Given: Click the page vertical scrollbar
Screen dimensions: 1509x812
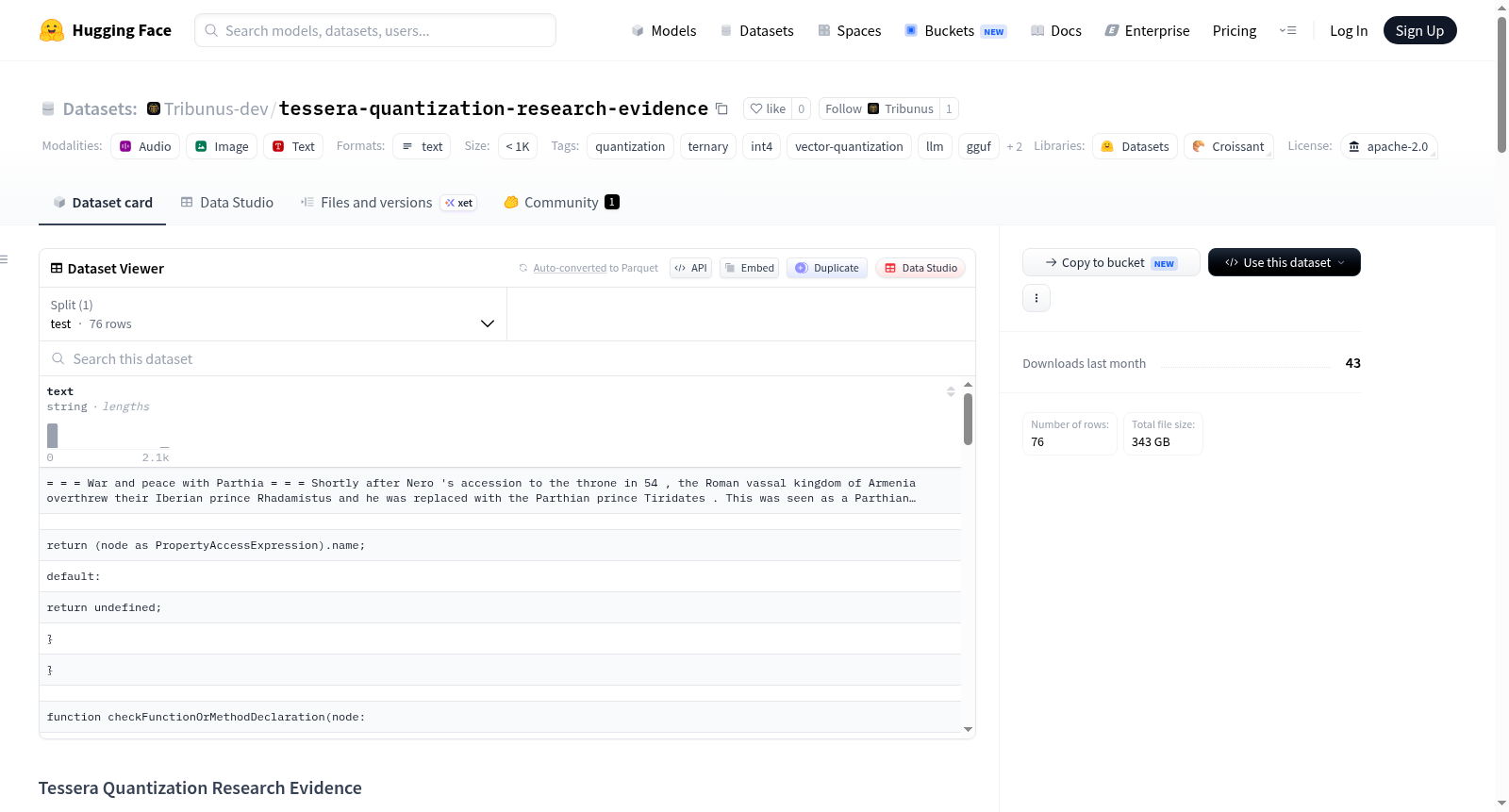Looking at the screenshot, I should pyautogui.click(x=1501, y=85).
